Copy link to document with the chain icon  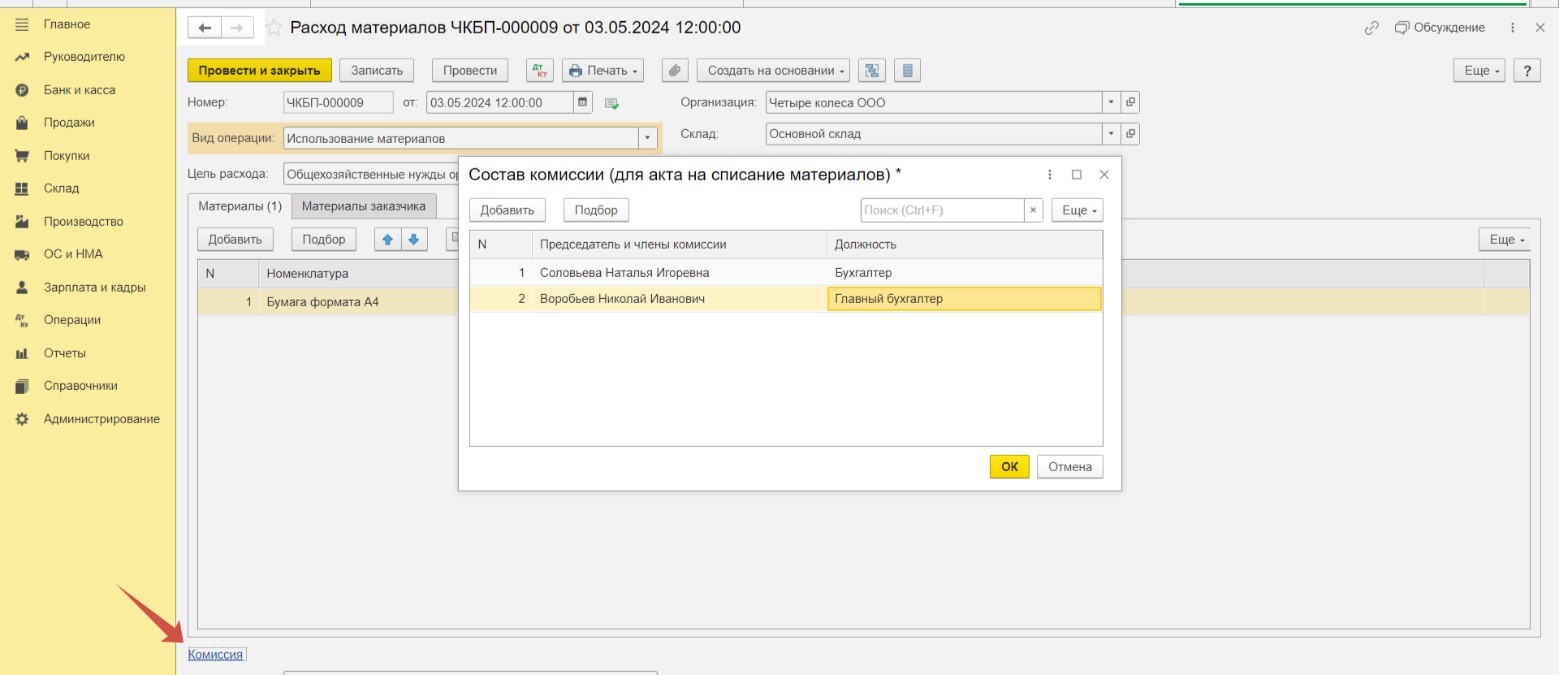pos(1371,28)
